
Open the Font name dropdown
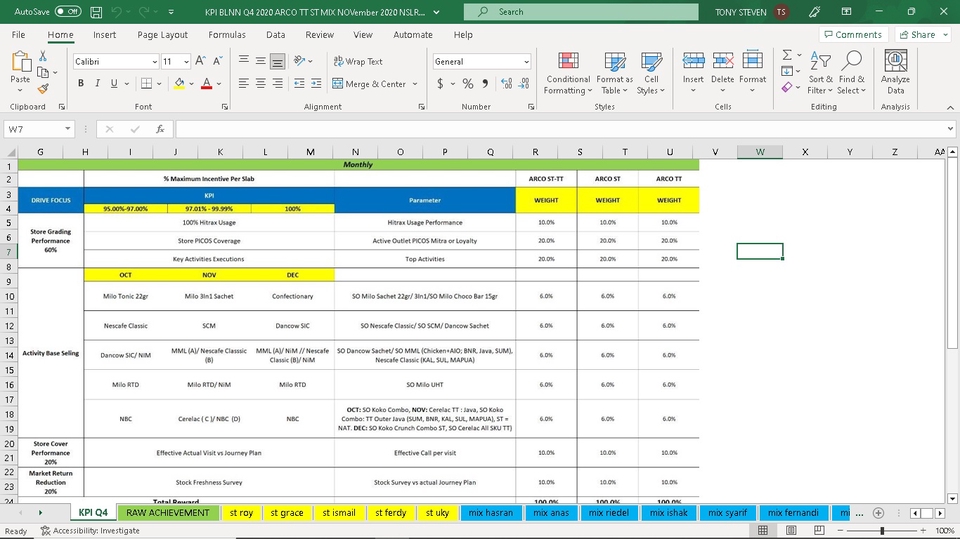[154, 62]
